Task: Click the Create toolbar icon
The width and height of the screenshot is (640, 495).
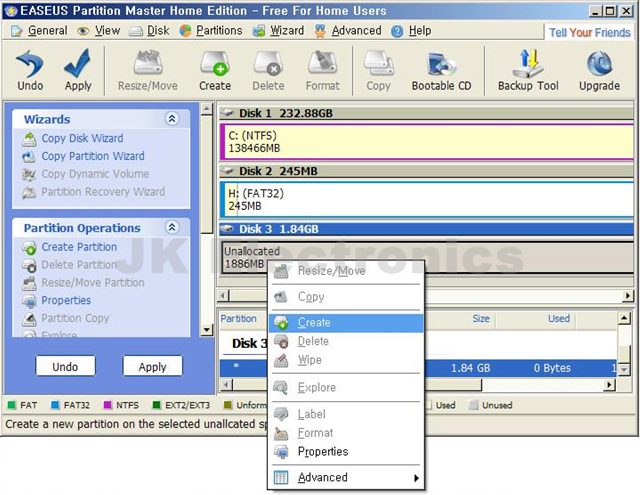Action: coord(215,70)
